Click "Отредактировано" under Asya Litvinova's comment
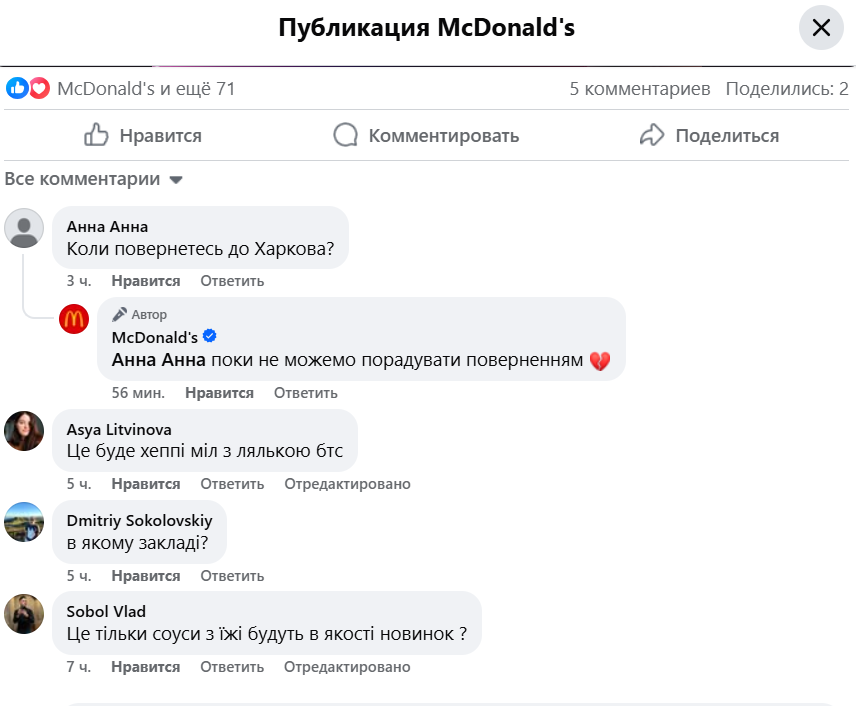This screenshot has width=856, height=706. click(347, 484)
